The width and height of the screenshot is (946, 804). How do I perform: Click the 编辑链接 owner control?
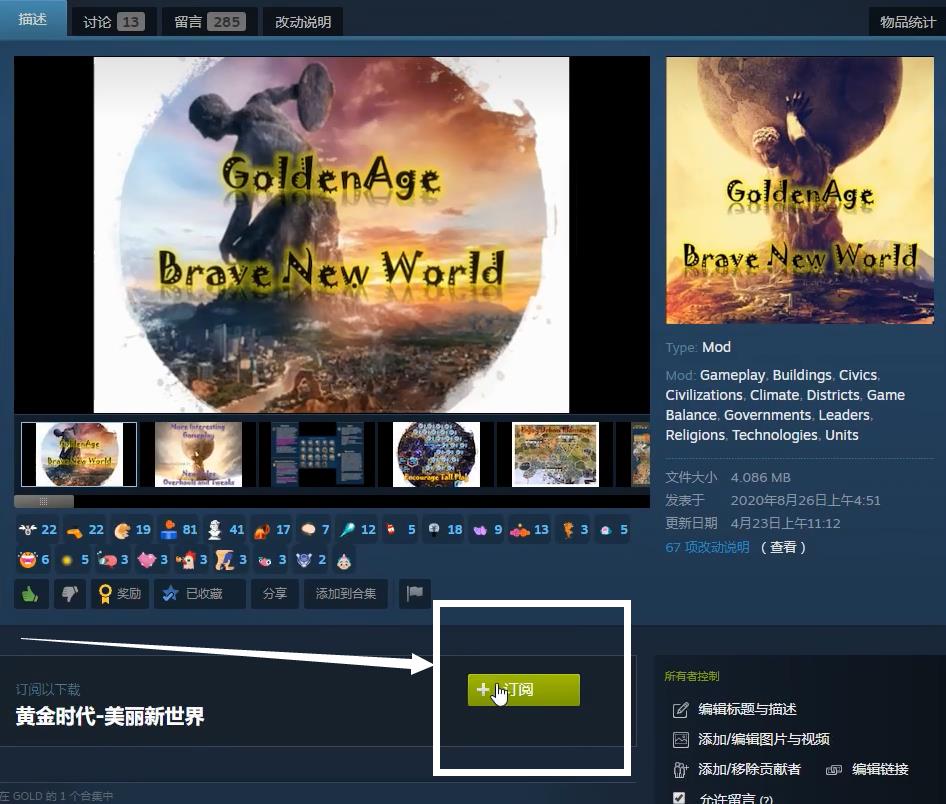(x=880, y=769)
